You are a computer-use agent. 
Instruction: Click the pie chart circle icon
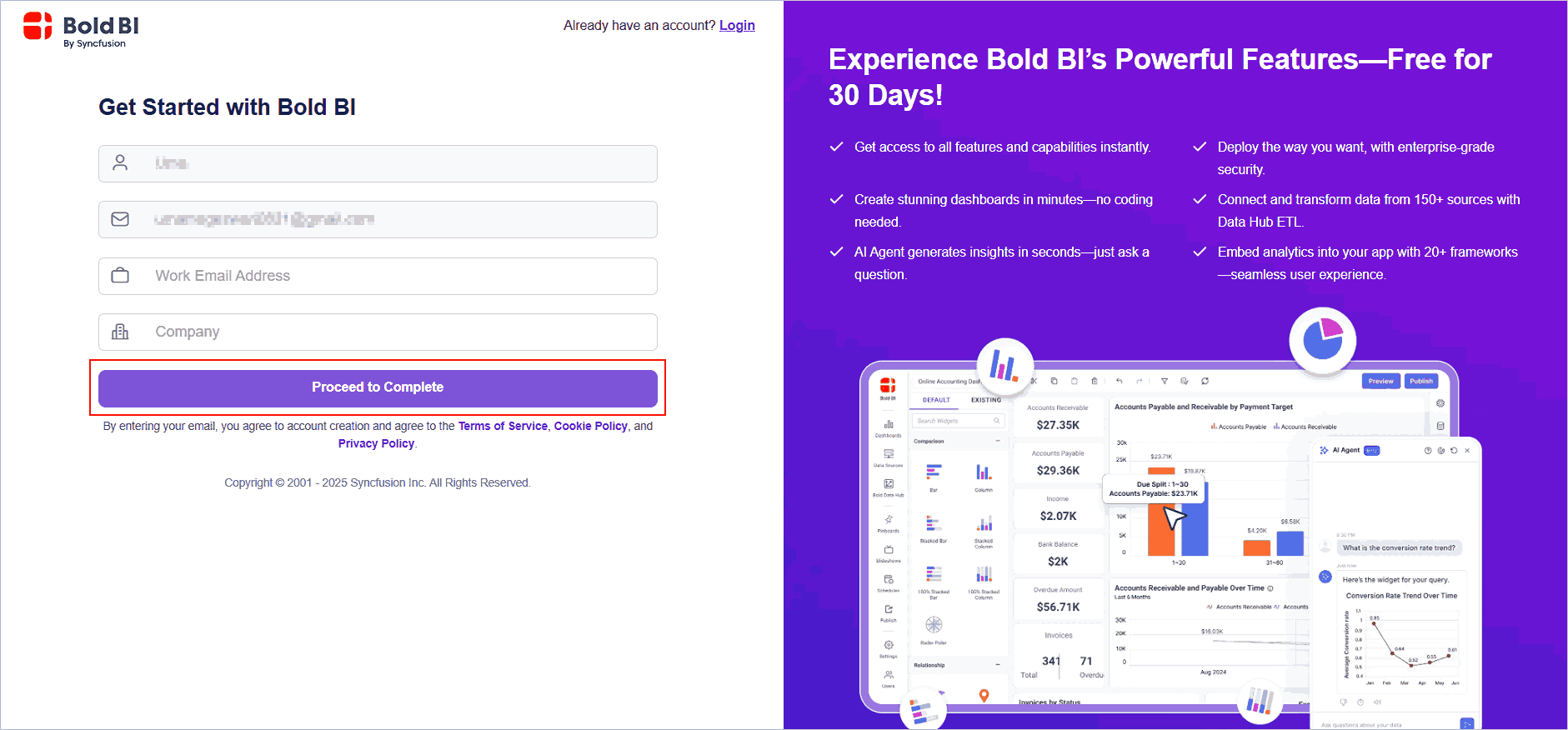click(x=1322, y=340)
